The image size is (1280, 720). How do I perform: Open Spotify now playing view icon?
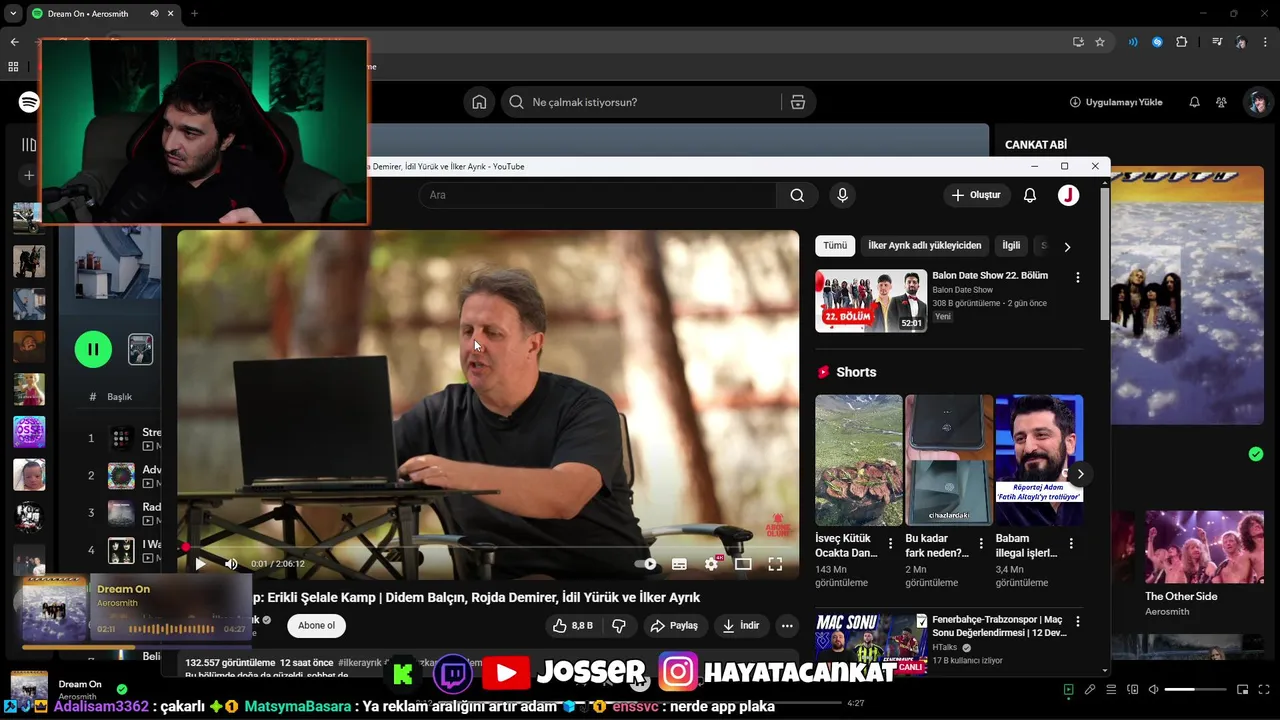[1068, 690]
